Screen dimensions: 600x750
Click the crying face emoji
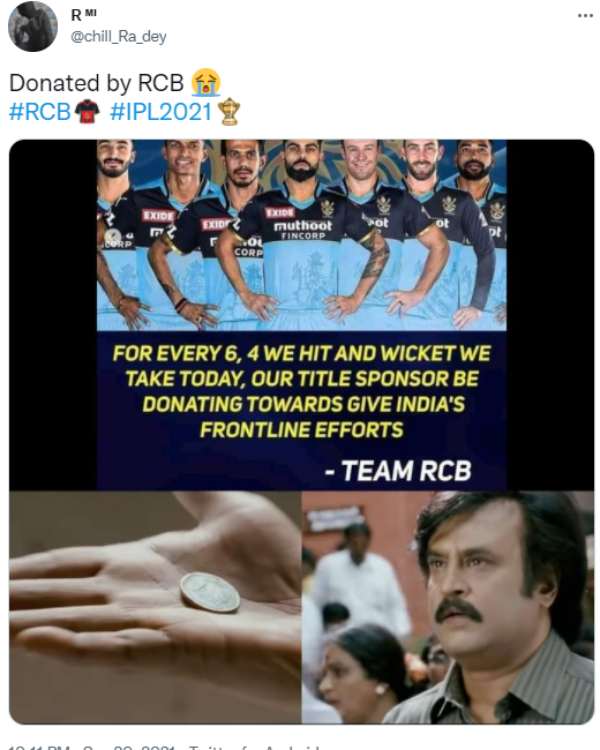point(206,82)
